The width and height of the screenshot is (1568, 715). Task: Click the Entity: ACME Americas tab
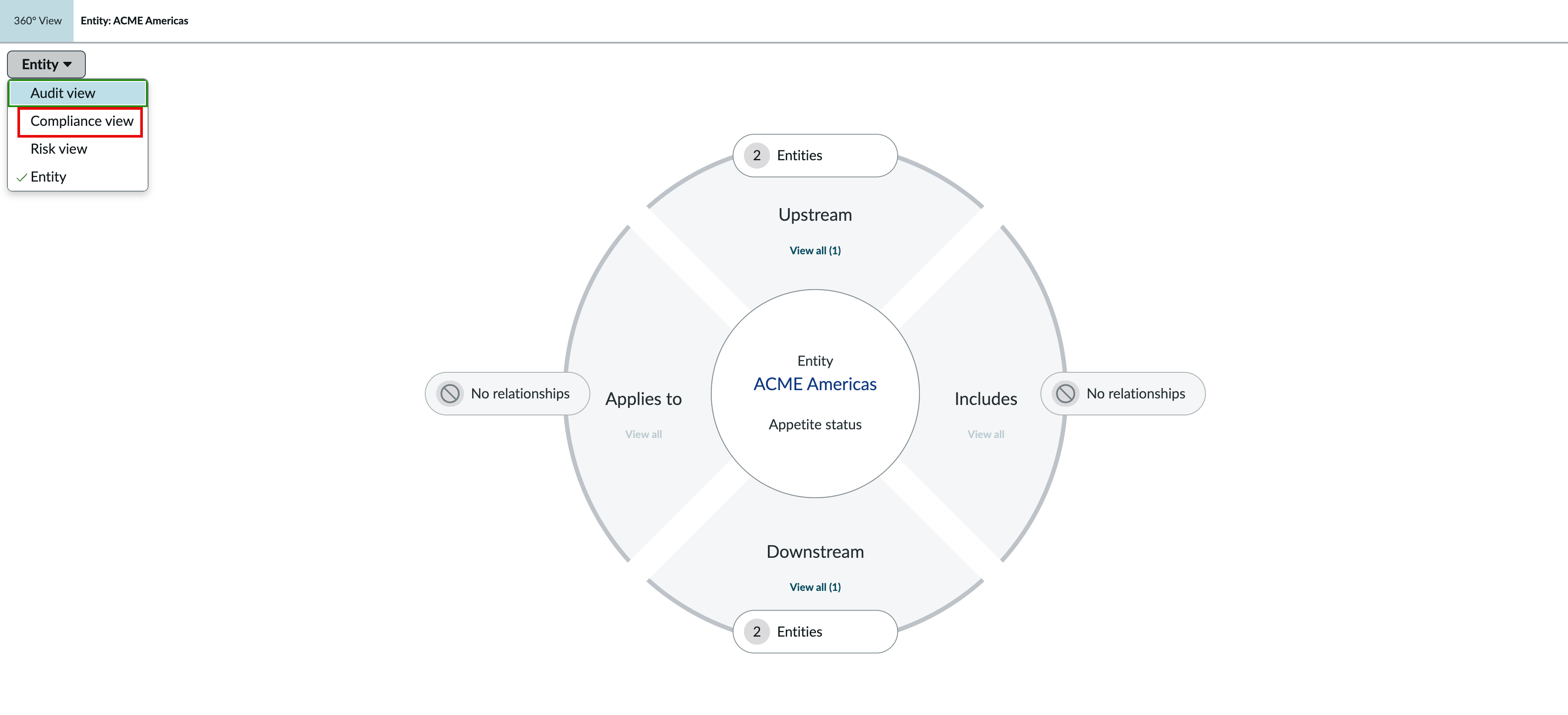[135, 21]
